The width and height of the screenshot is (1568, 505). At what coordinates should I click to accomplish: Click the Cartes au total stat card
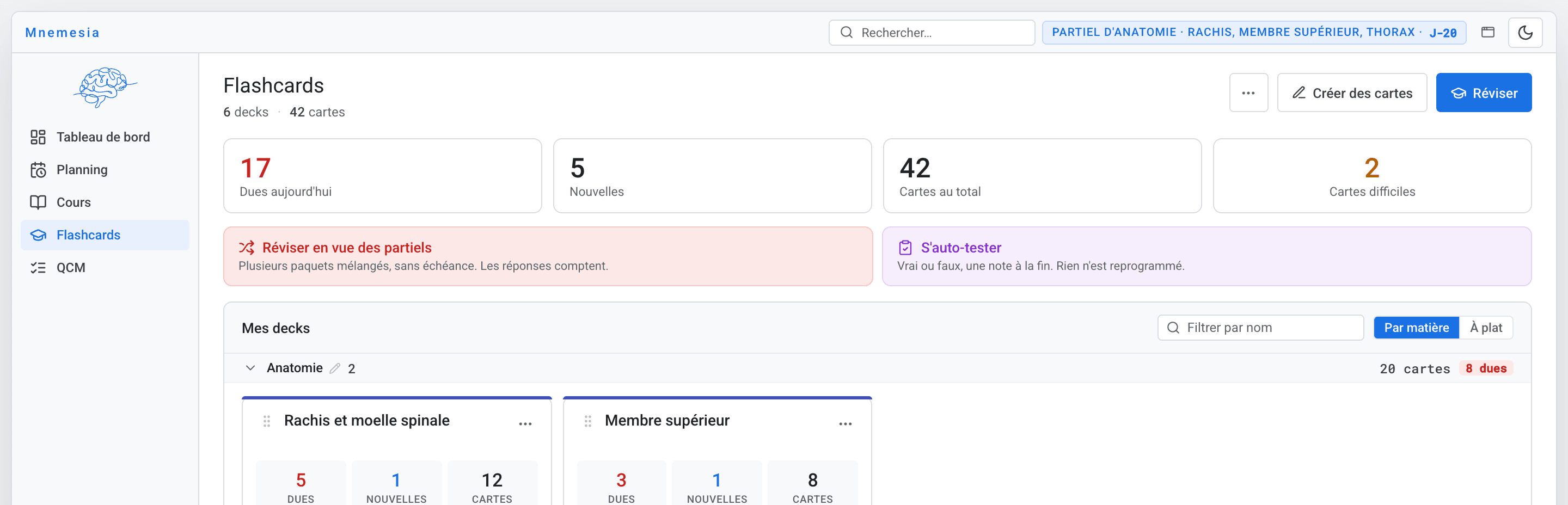click(x=1042, y=176)
